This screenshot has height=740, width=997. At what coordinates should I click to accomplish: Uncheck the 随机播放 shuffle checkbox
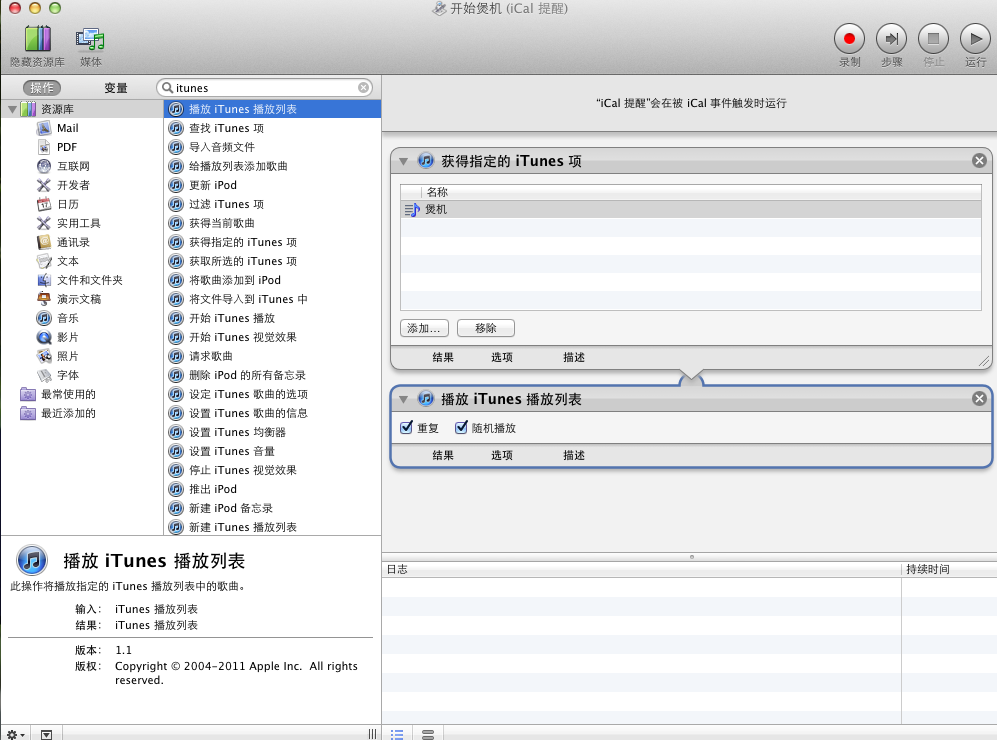[461, 428]
